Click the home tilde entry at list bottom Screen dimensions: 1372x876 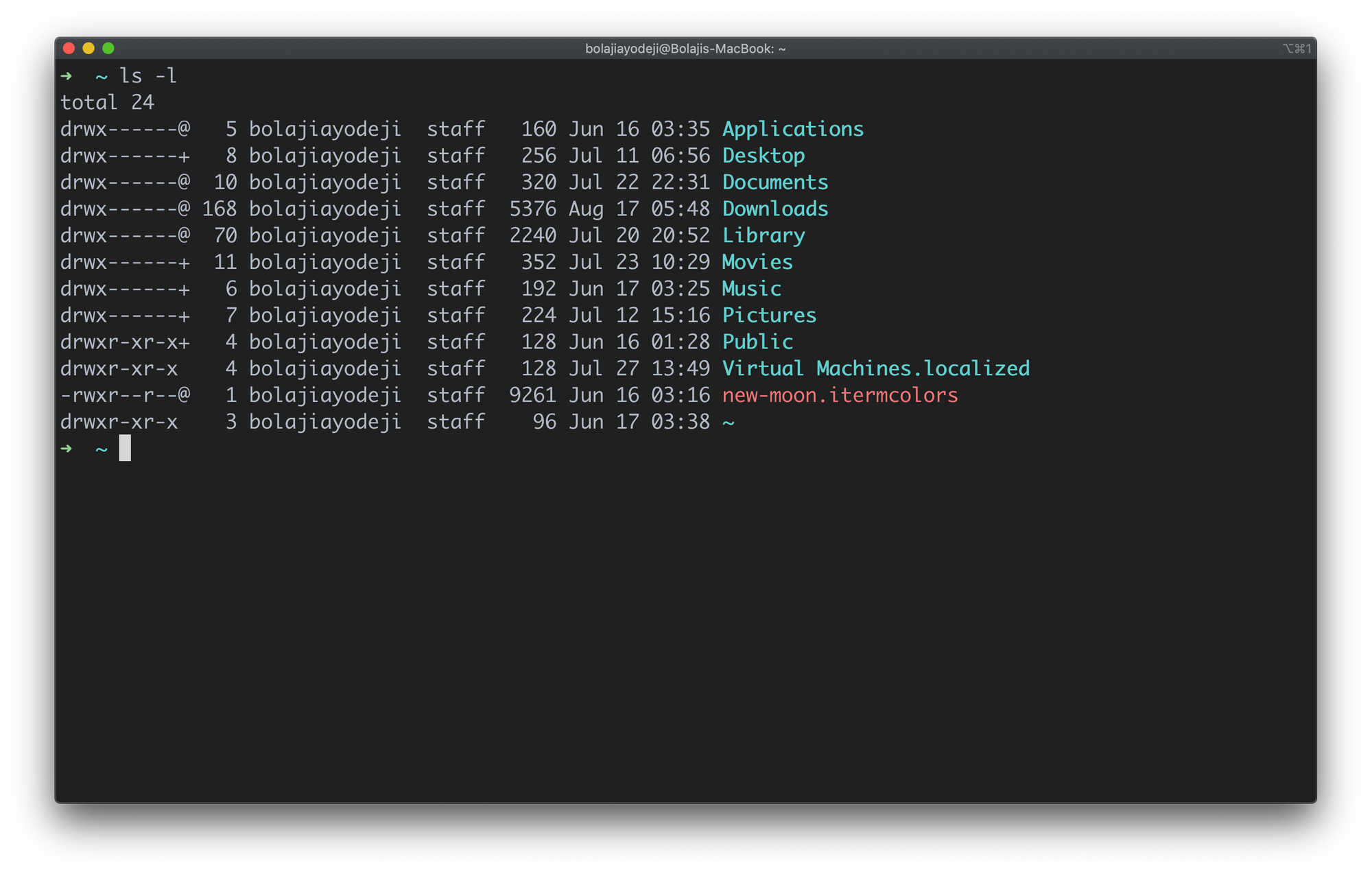(x=729, y=421)
